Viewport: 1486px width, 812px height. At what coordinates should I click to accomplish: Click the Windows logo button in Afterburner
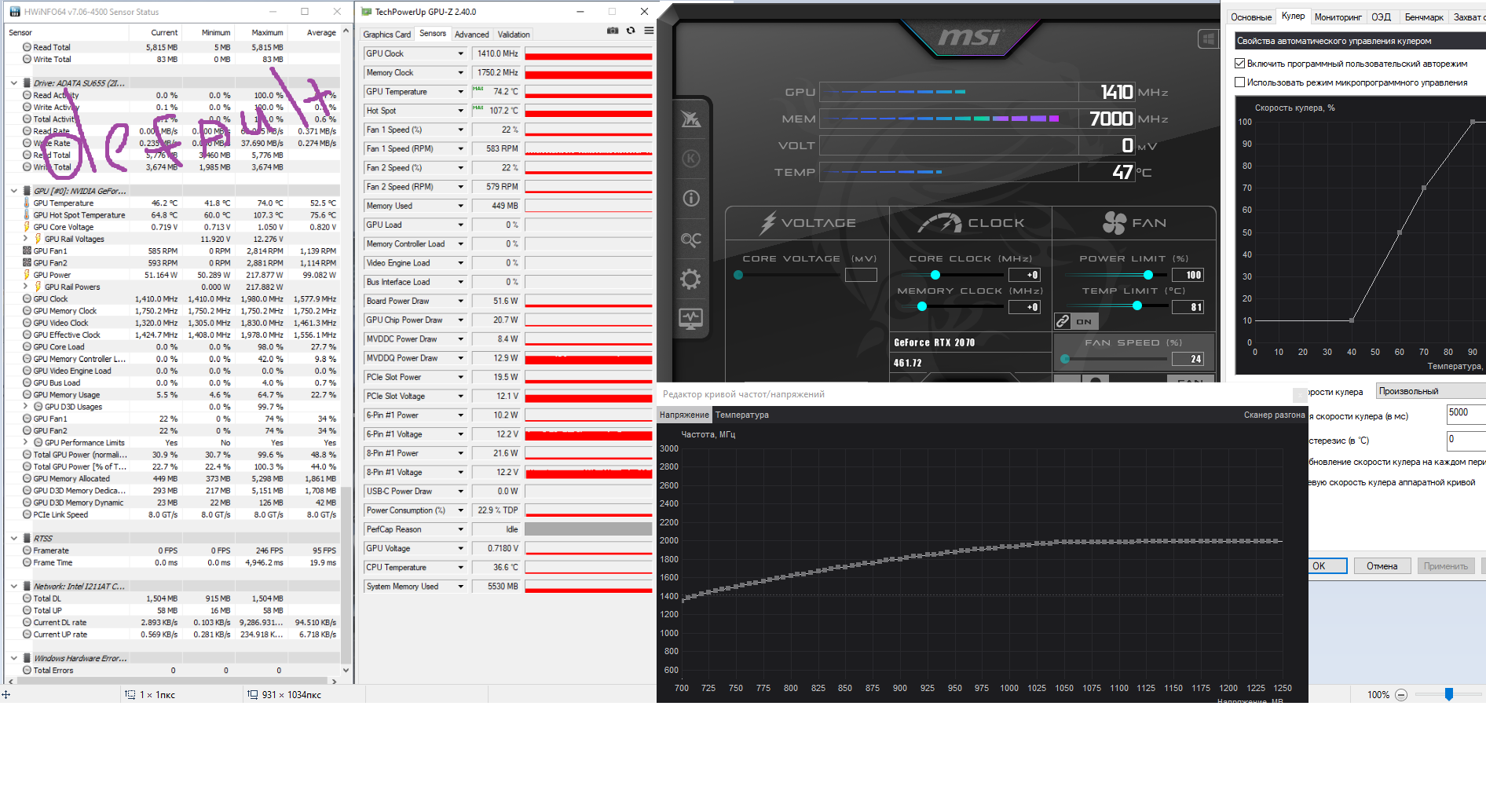point(1208,38)
